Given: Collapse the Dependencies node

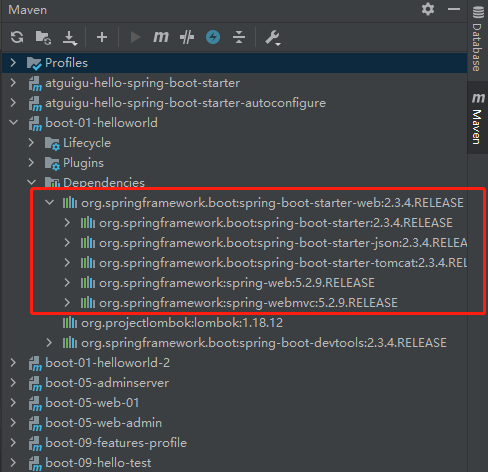Looking at the screenshot, I should point(31,182).
